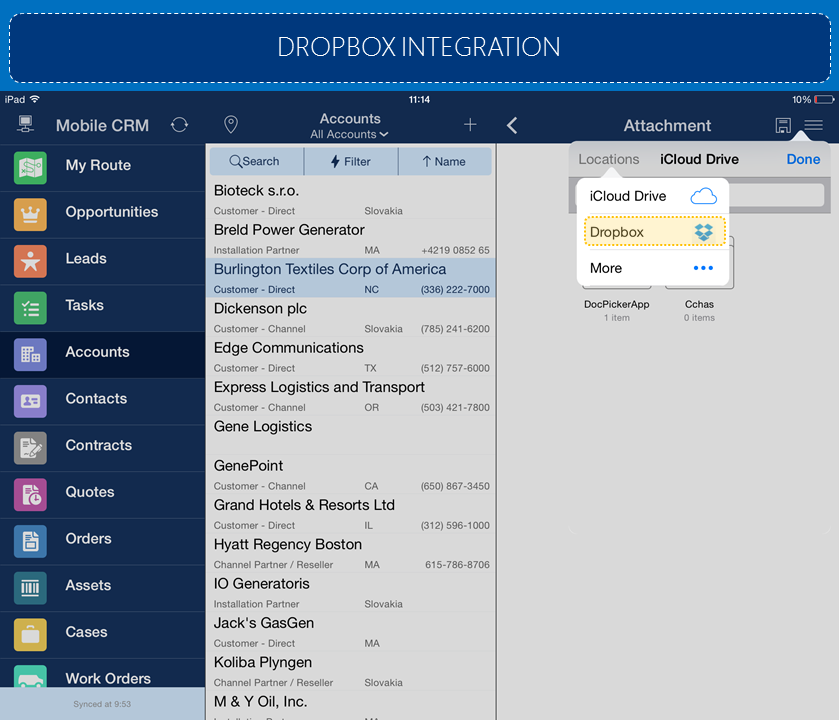The width and height of the screenshot is (839, 720).
Task: Select Opportunities in the sidebar
Action: tap(111, 212)
